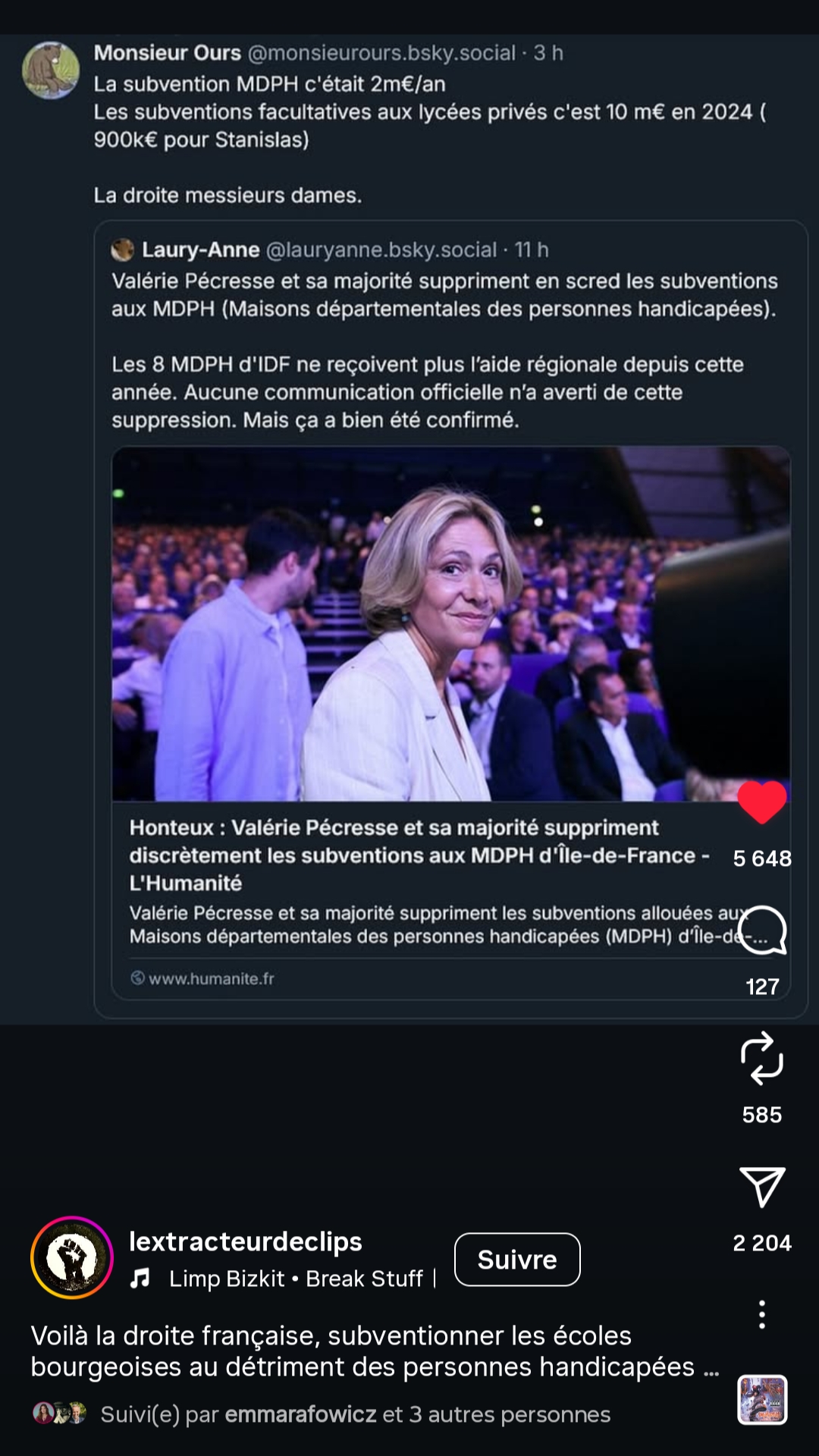Tap the stacked follower avatars

point(59,1414)
